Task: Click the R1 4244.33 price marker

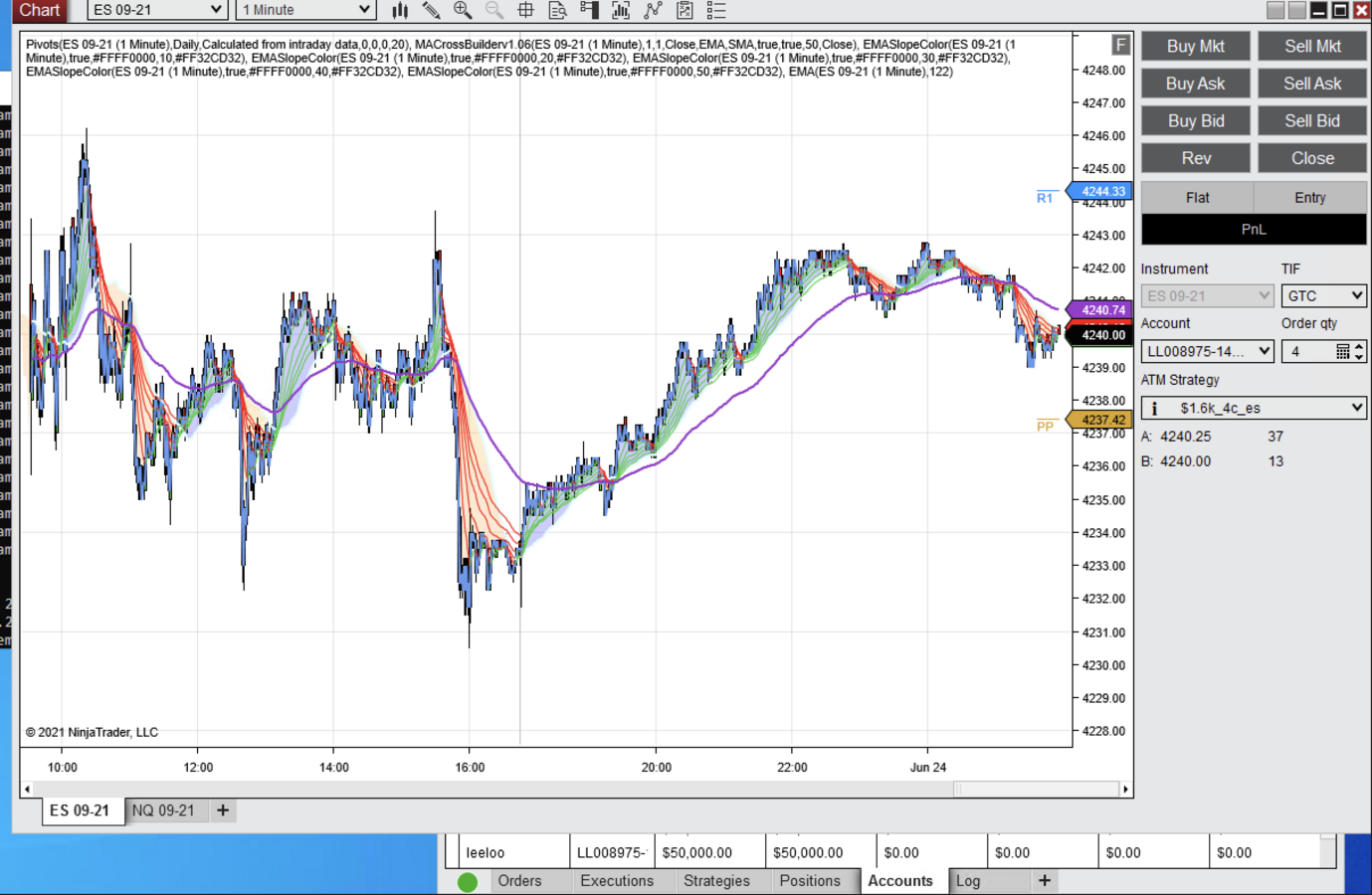Action: pos(1098,192)
